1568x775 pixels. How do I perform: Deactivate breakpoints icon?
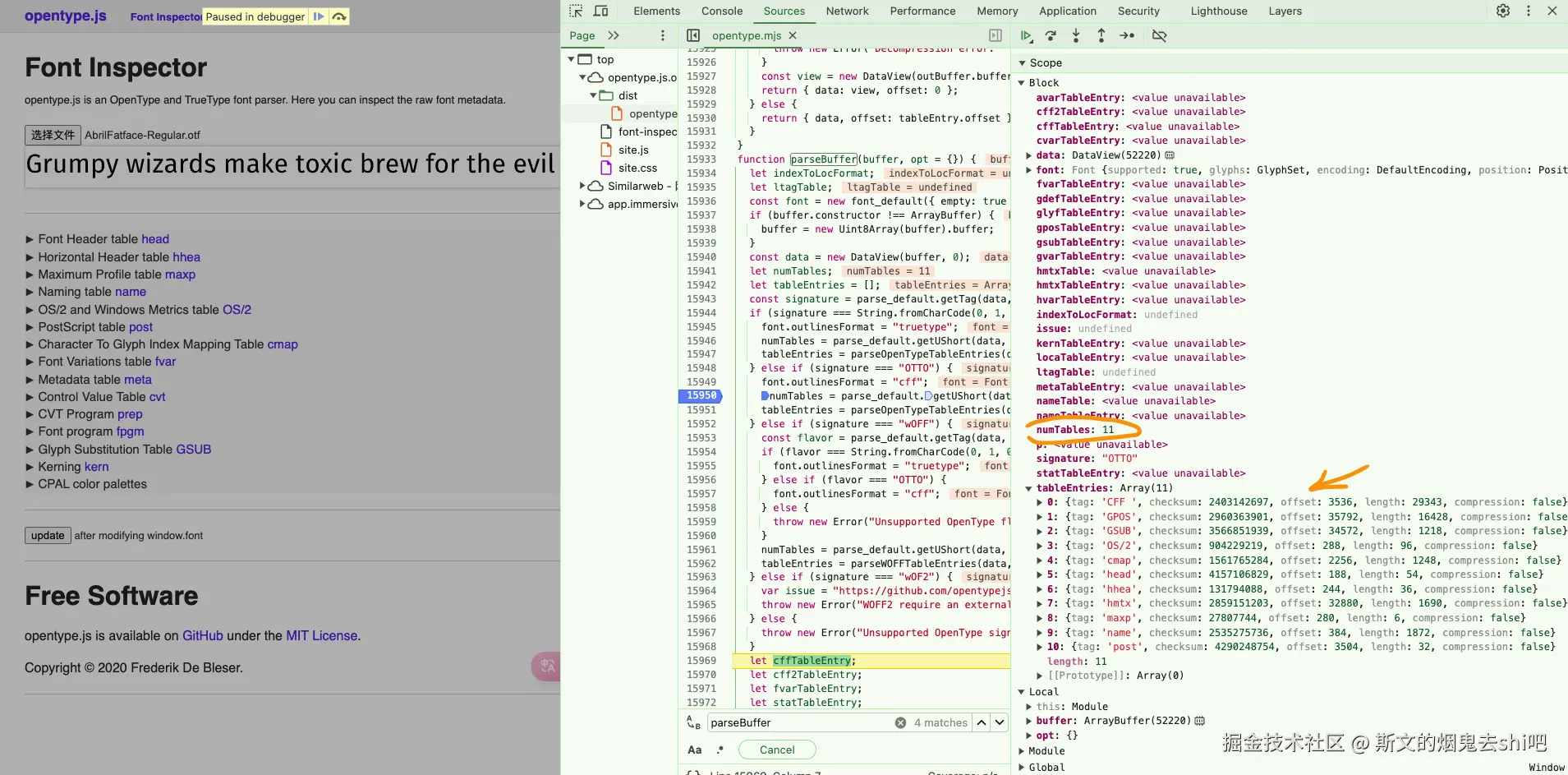point(1159,35)
